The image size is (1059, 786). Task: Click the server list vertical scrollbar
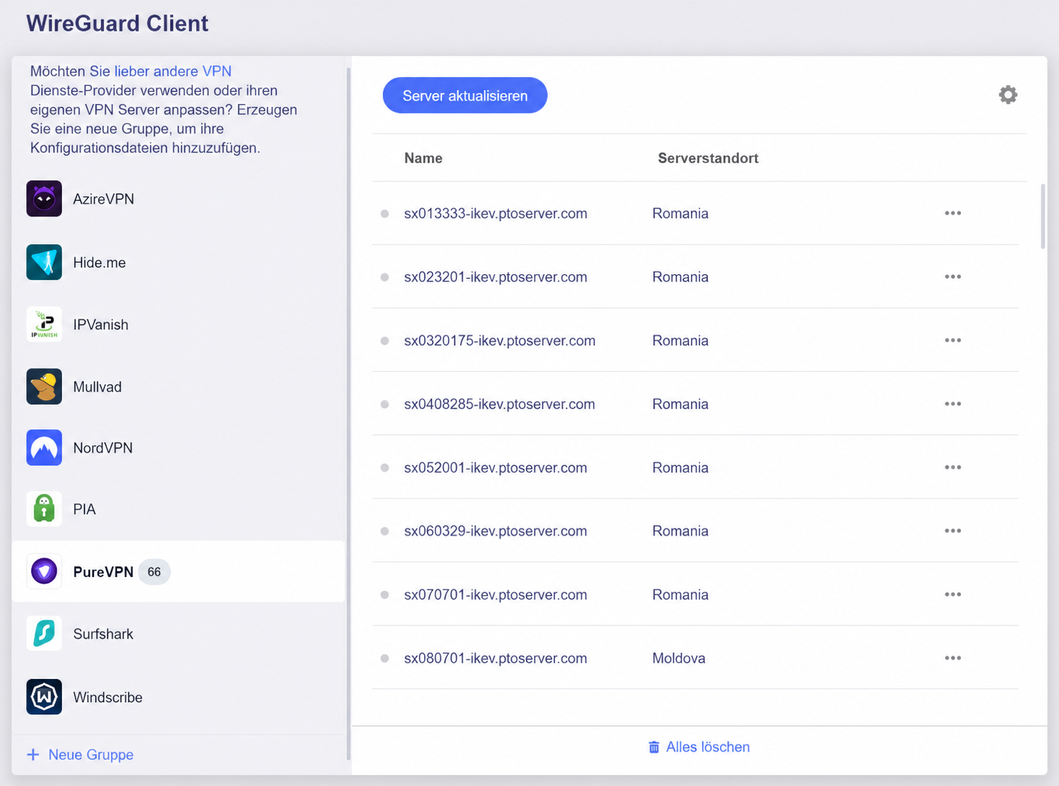(x=1043, y=216)
